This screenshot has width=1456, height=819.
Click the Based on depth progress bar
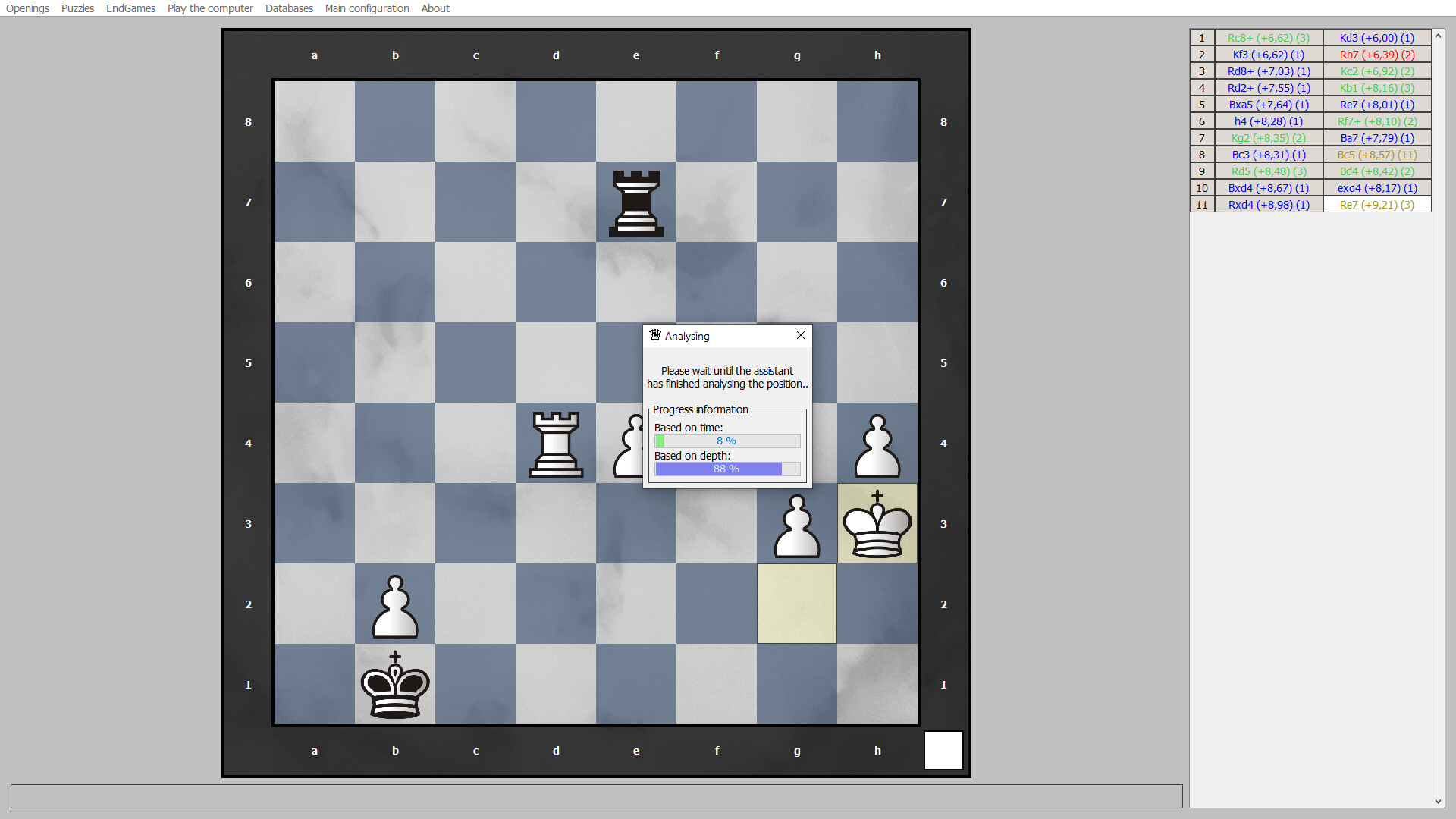[x=726, y=469]
